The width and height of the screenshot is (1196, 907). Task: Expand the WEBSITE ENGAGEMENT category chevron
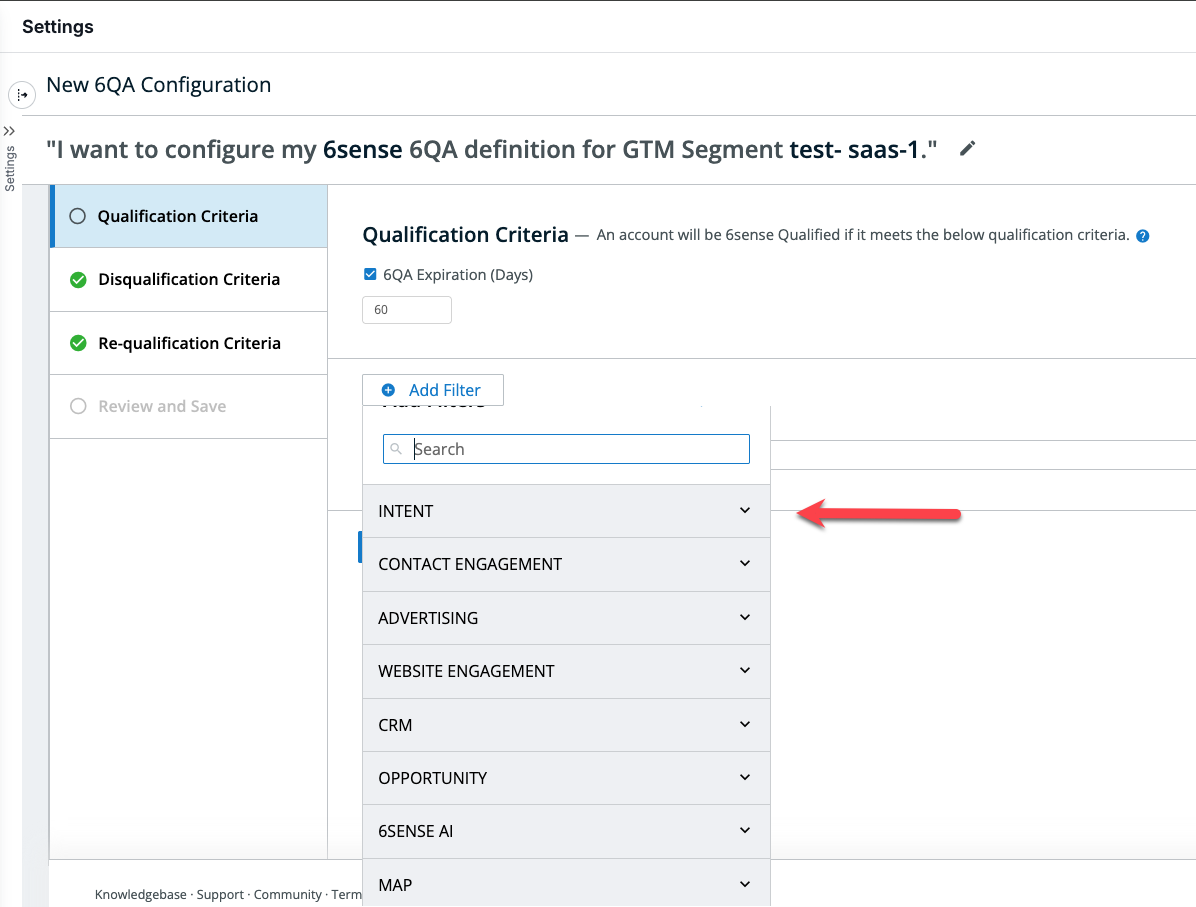(745, 670)
